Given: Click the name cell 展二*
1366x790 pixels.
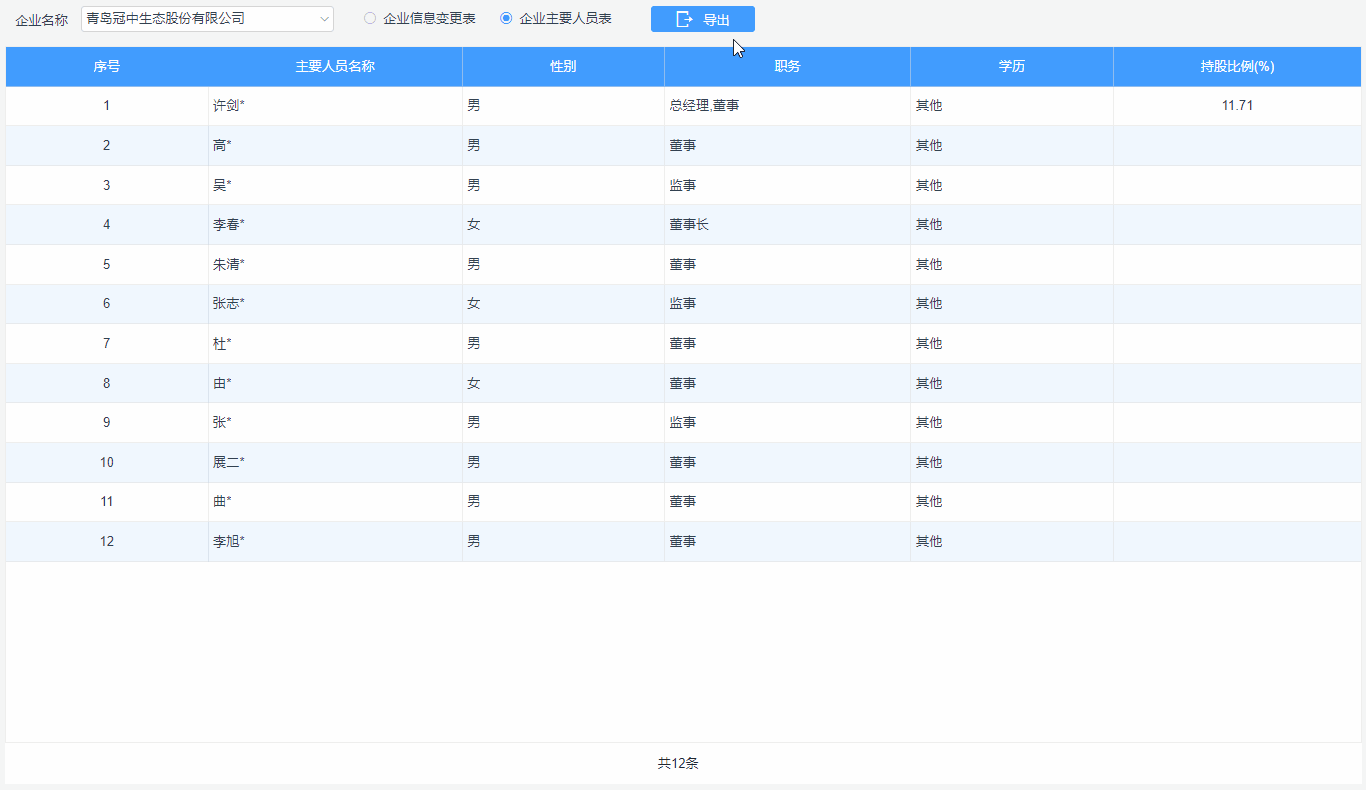Looking at the screenshot, I should tap(229, 463).
